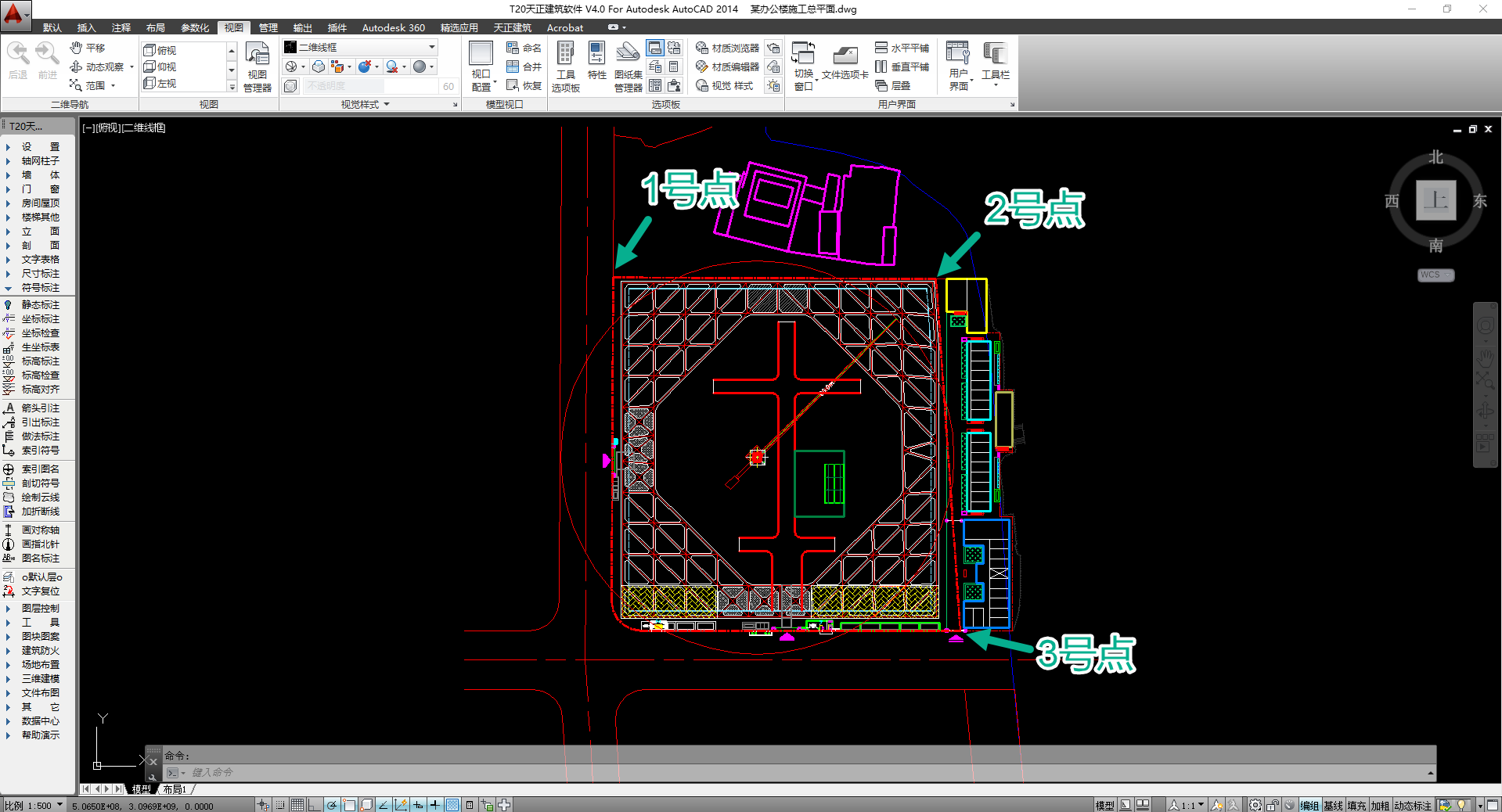Toggle 编组 grouping in status bar
This screenshot has height=812, width=1502.
point(1309,806)
